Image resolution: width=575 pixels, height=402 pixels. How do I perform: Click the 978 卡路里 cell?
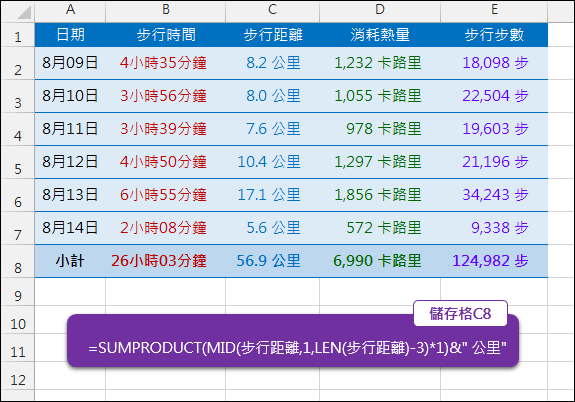coord(380,129)
